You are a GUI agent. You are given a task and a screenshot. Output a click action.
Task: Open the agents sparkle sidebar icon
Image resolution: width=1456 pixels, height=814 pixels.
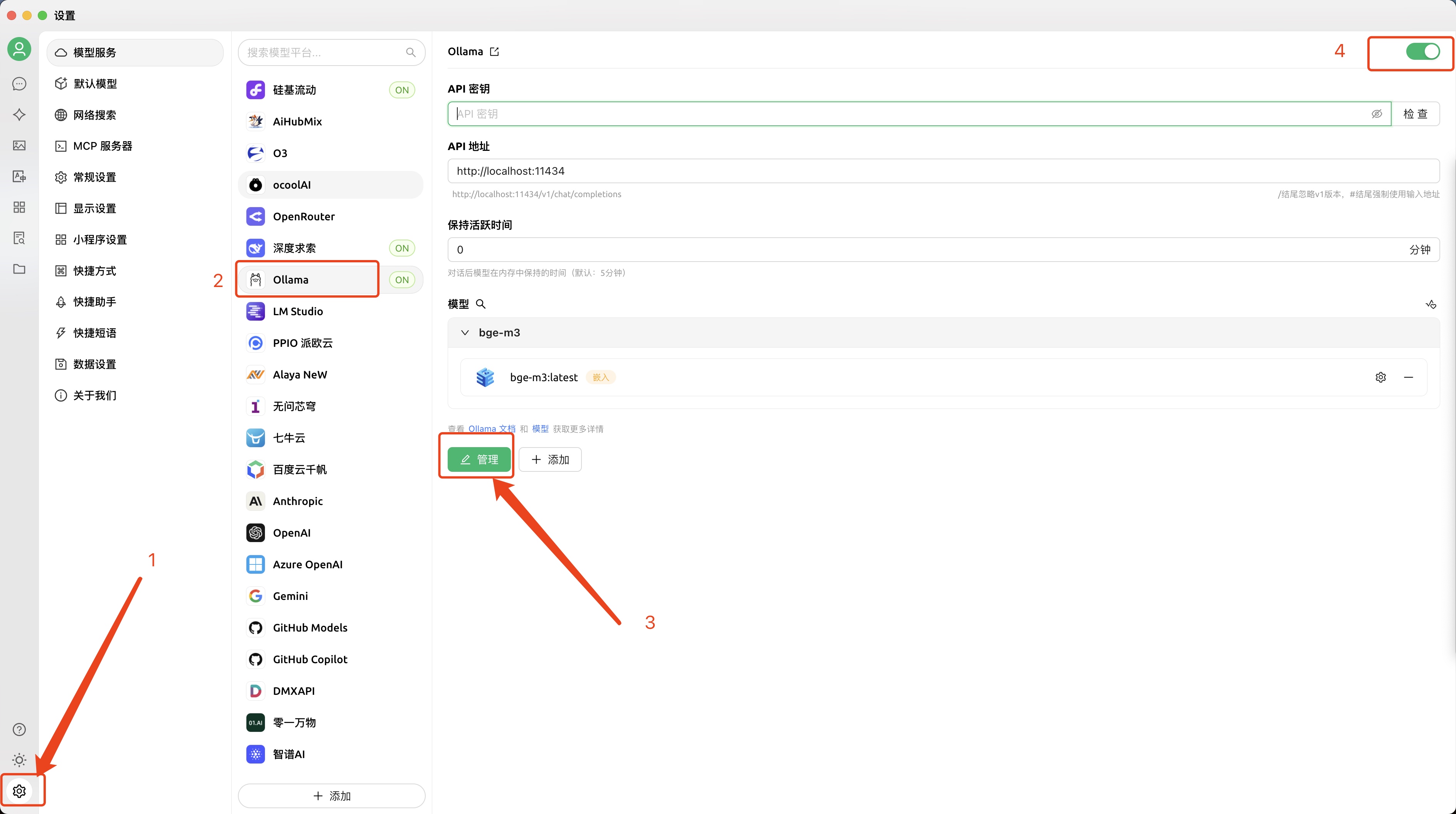coord(19,114)
